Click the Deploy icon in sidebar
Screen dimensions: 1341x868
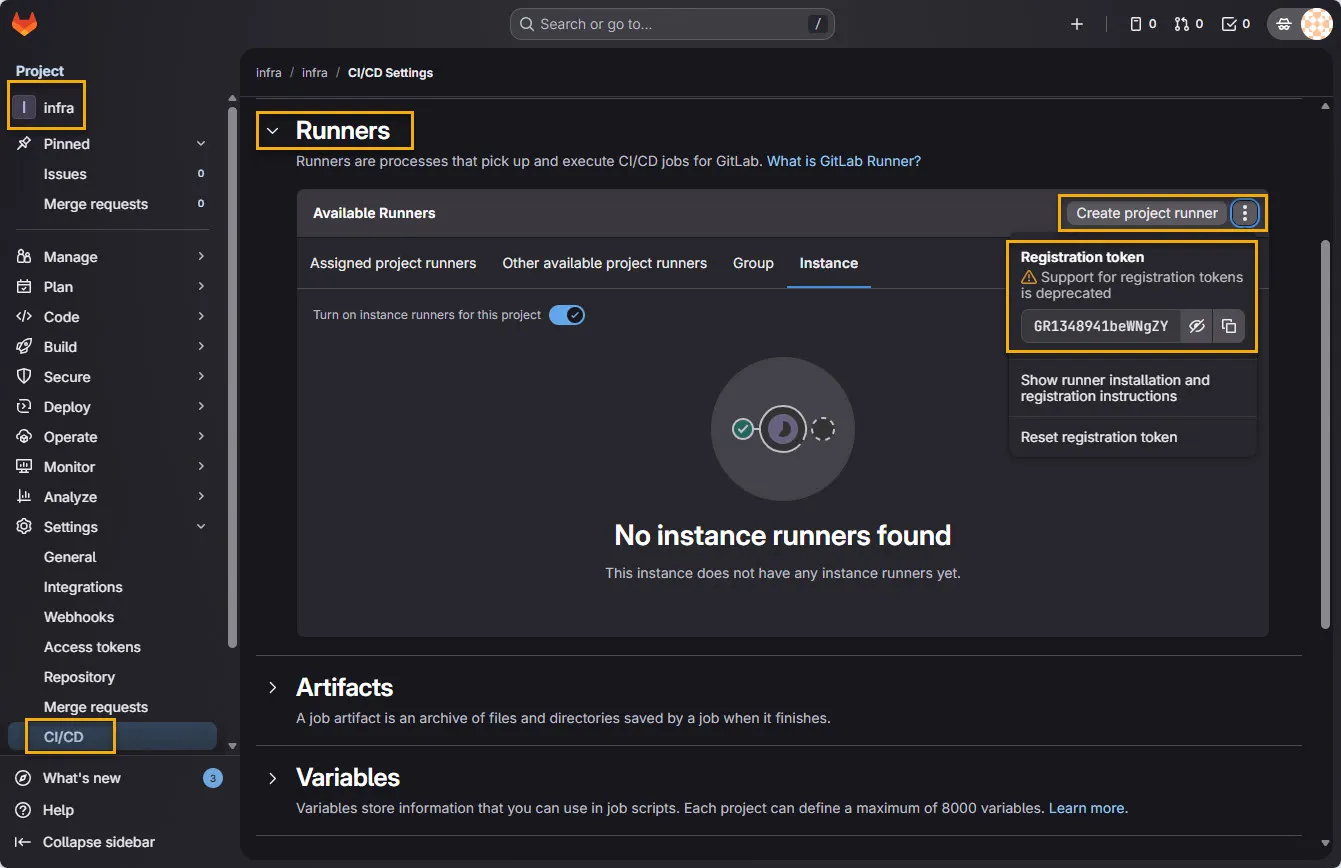pos(24,407)
